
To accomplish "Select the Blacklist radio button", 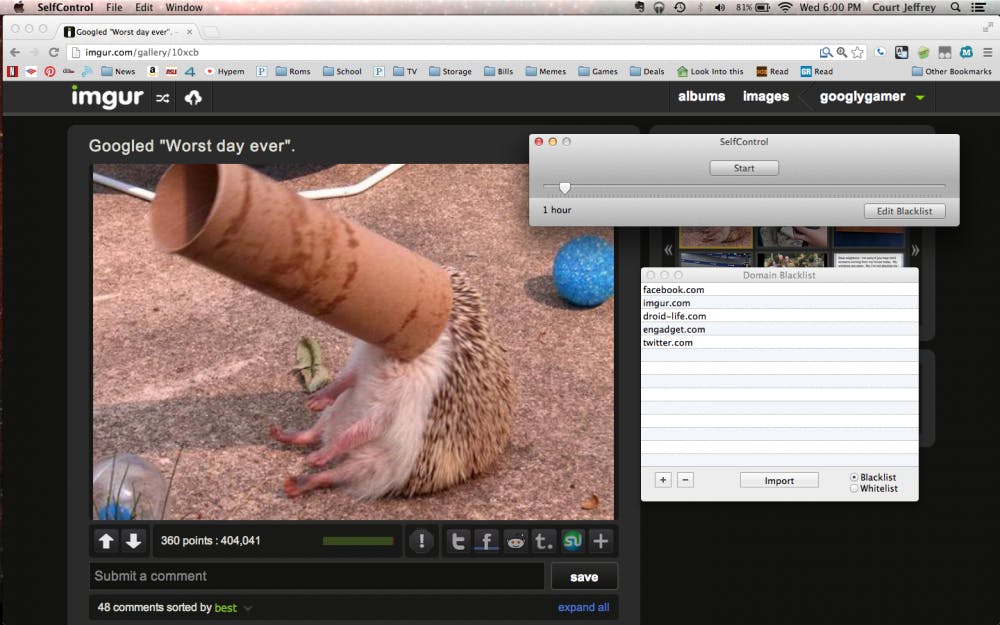I will pos(854,477).
